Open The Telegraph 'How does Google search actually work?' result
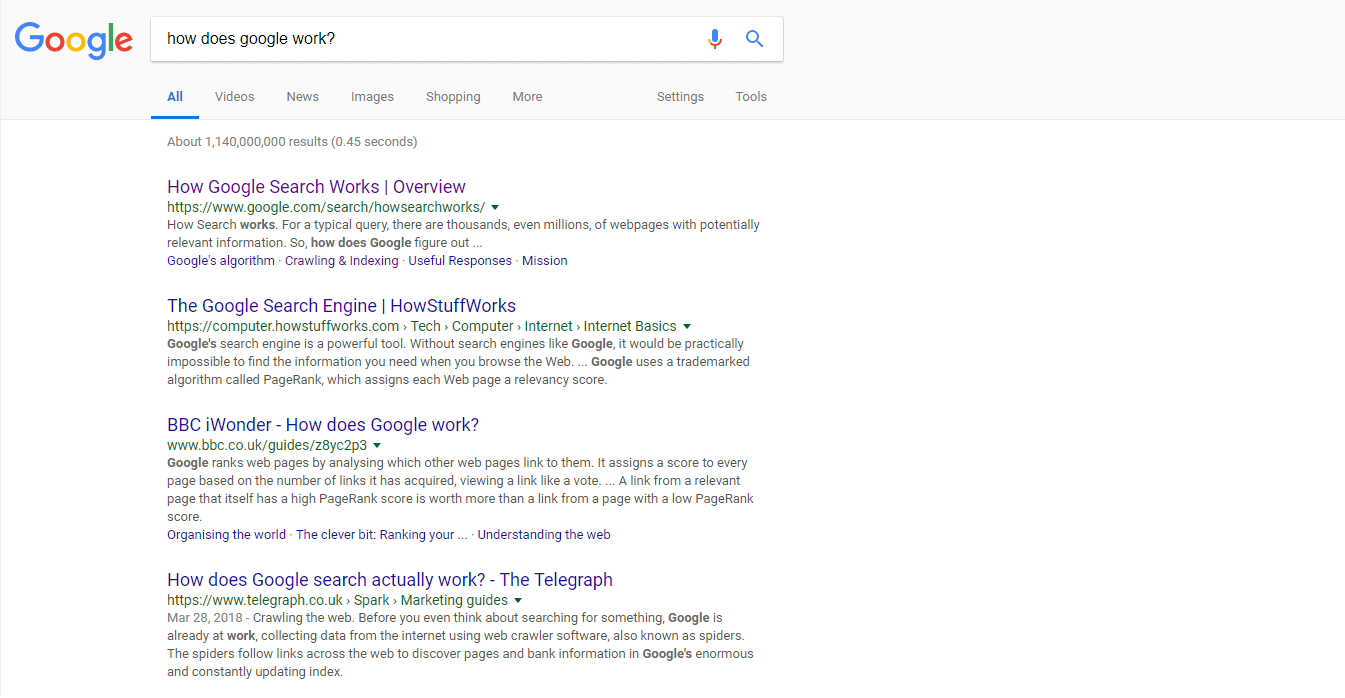1345x698 pixels. [390, 580]
